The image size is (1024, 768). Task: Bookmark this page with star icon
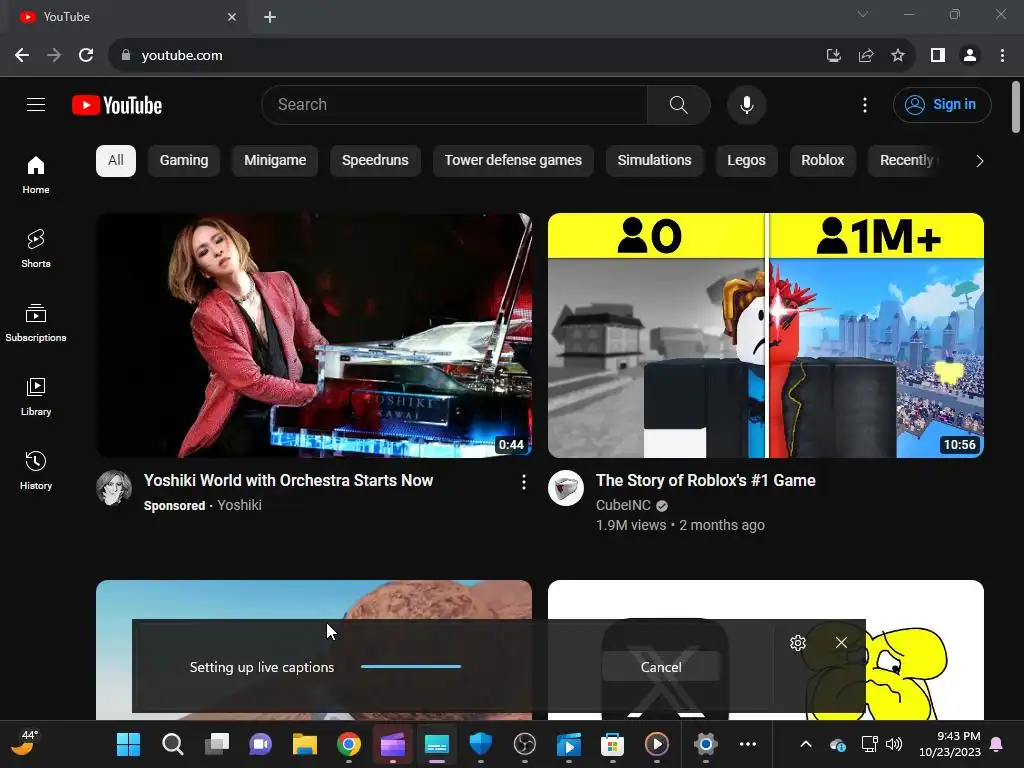point(898,56)
